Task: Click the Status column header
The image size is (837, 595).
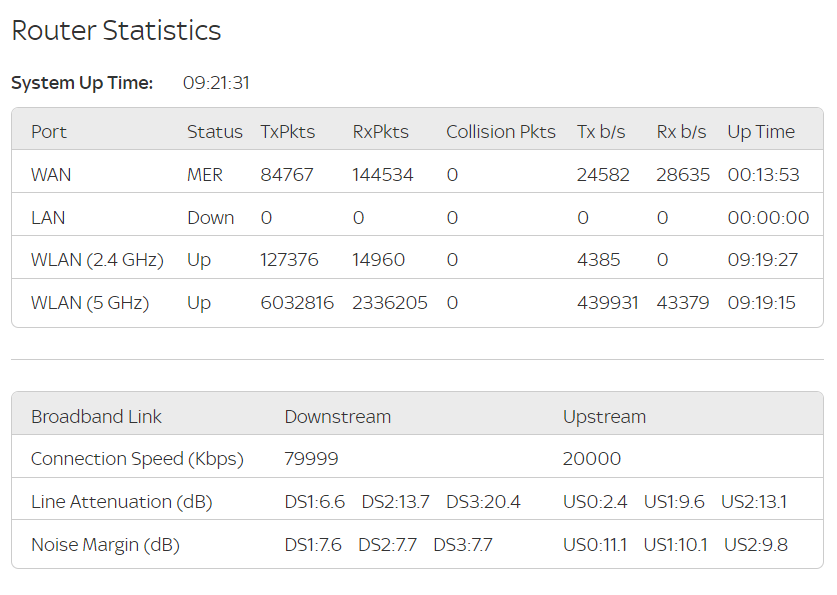Action: [x=215, y=132]
